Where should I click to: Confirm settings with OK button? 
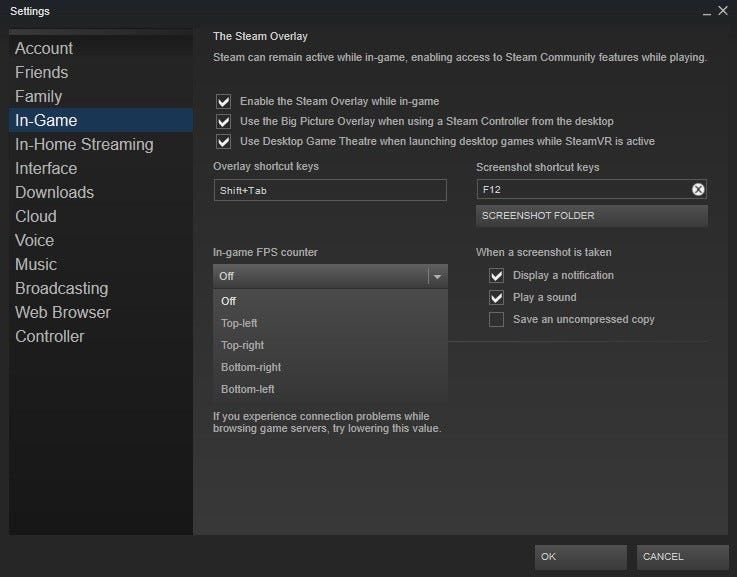[x=580, y=557]
